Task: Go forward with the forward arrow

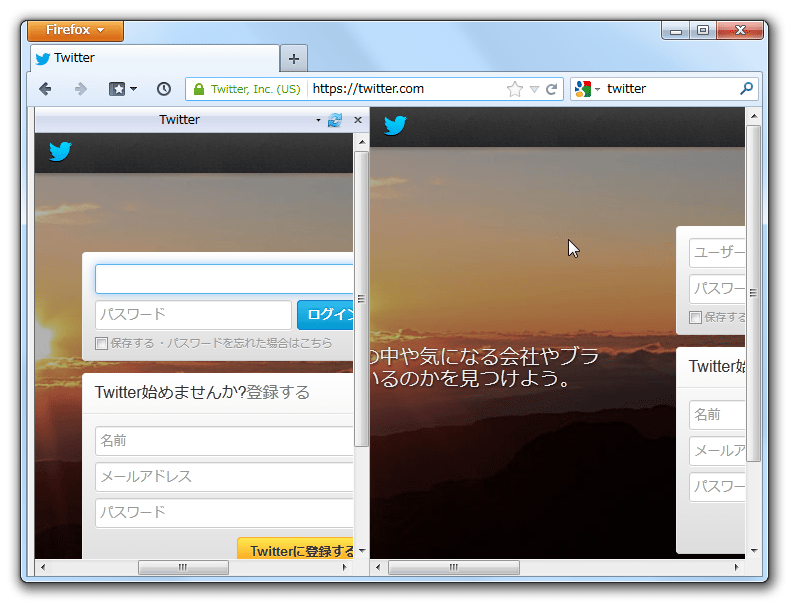Action: tap(80, 89)
